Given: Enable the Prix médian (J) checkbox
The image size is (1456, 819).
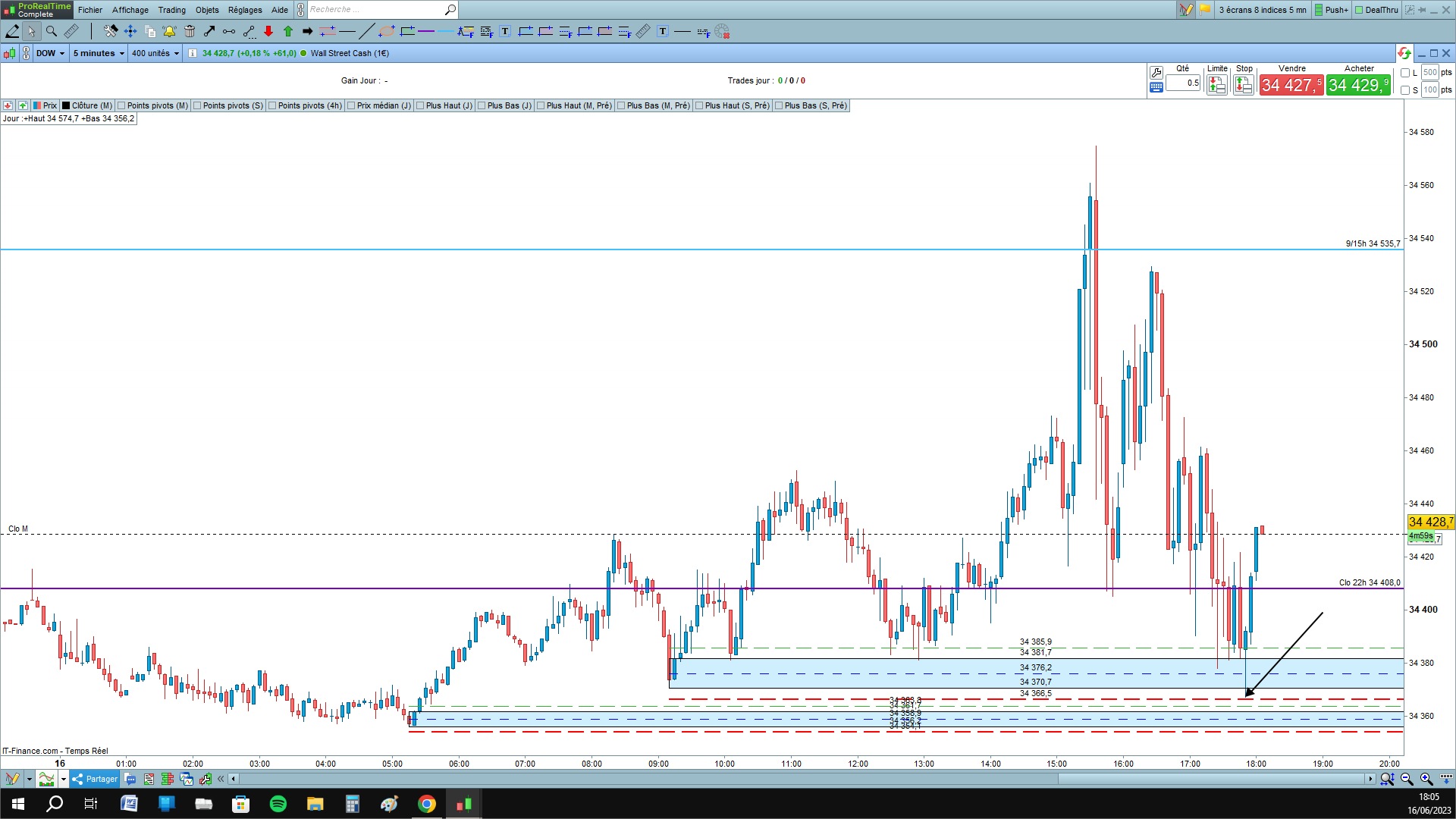Looking at the screenshot, I should coord(351,105).
